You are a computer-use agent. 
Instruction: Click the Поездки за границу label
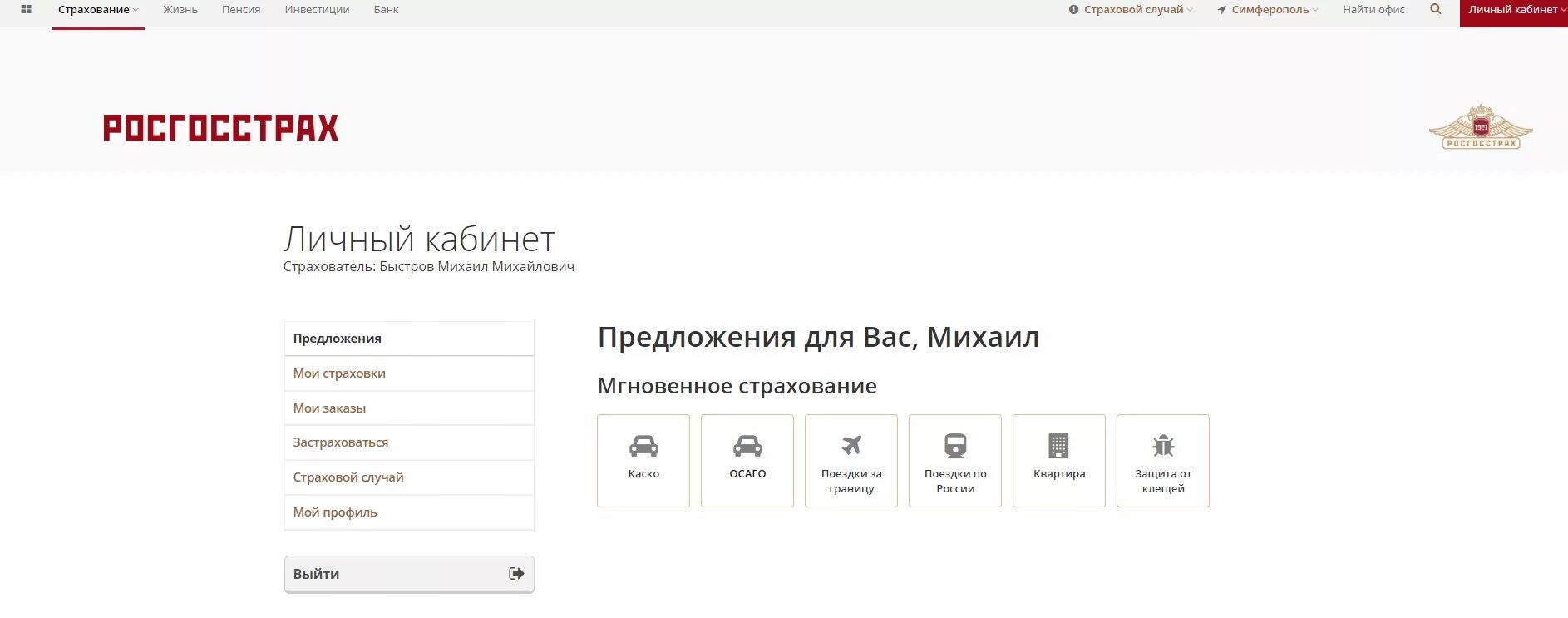click(x=851, y=481)
